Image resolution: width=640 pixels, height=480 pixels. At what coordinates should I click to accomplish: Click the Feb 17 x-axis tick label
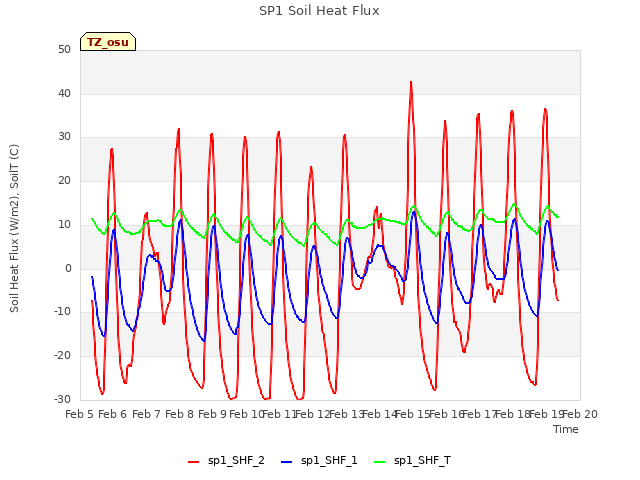click(480, 414)
